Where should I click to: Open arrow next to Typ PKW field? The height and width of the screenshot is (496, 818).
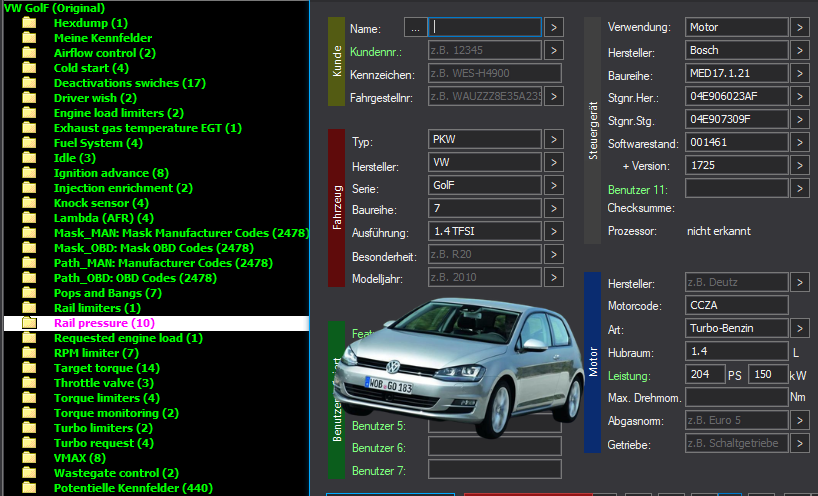pos(554,140)
